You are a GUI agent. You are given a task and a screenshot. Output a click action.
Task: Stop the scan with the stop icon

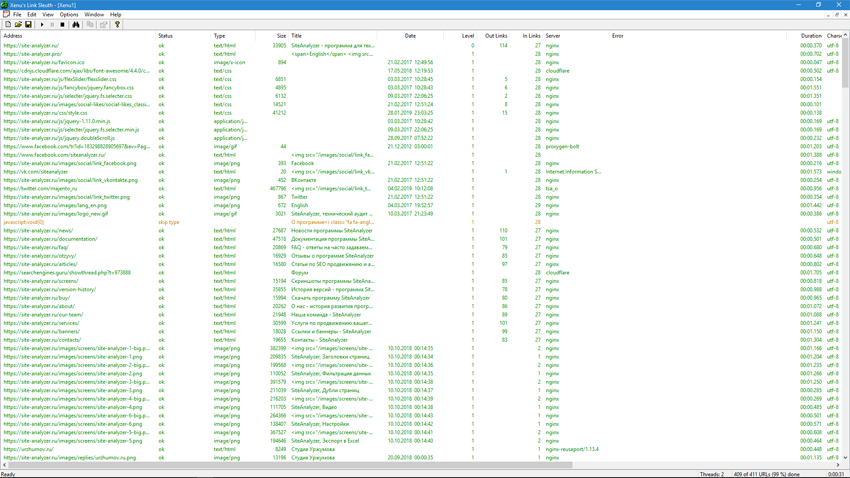click(62, 24)
